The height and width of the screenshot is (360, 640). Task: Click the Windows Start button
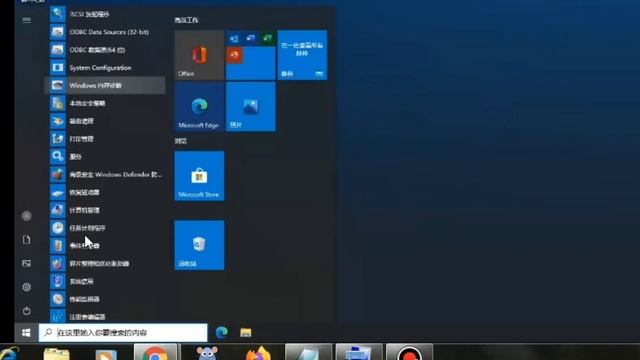tap(26, 333)
